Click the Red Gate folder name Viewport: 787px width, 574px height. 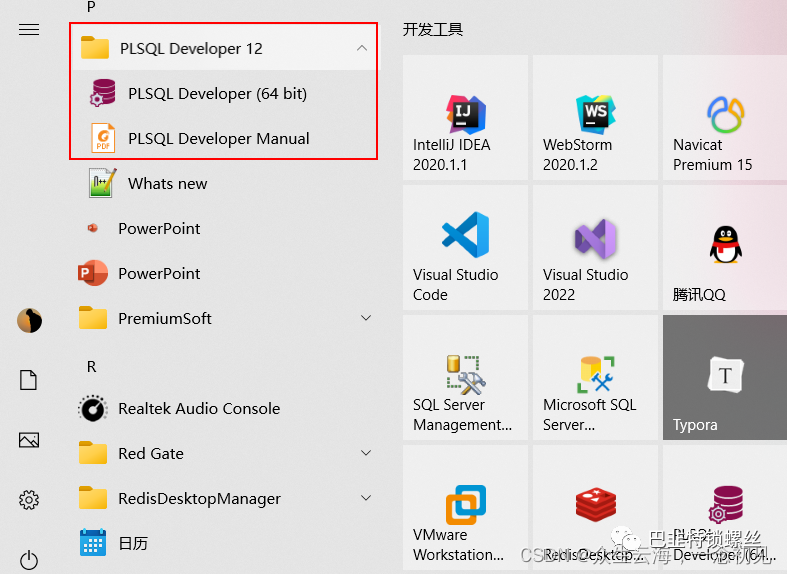pos(151,454)
